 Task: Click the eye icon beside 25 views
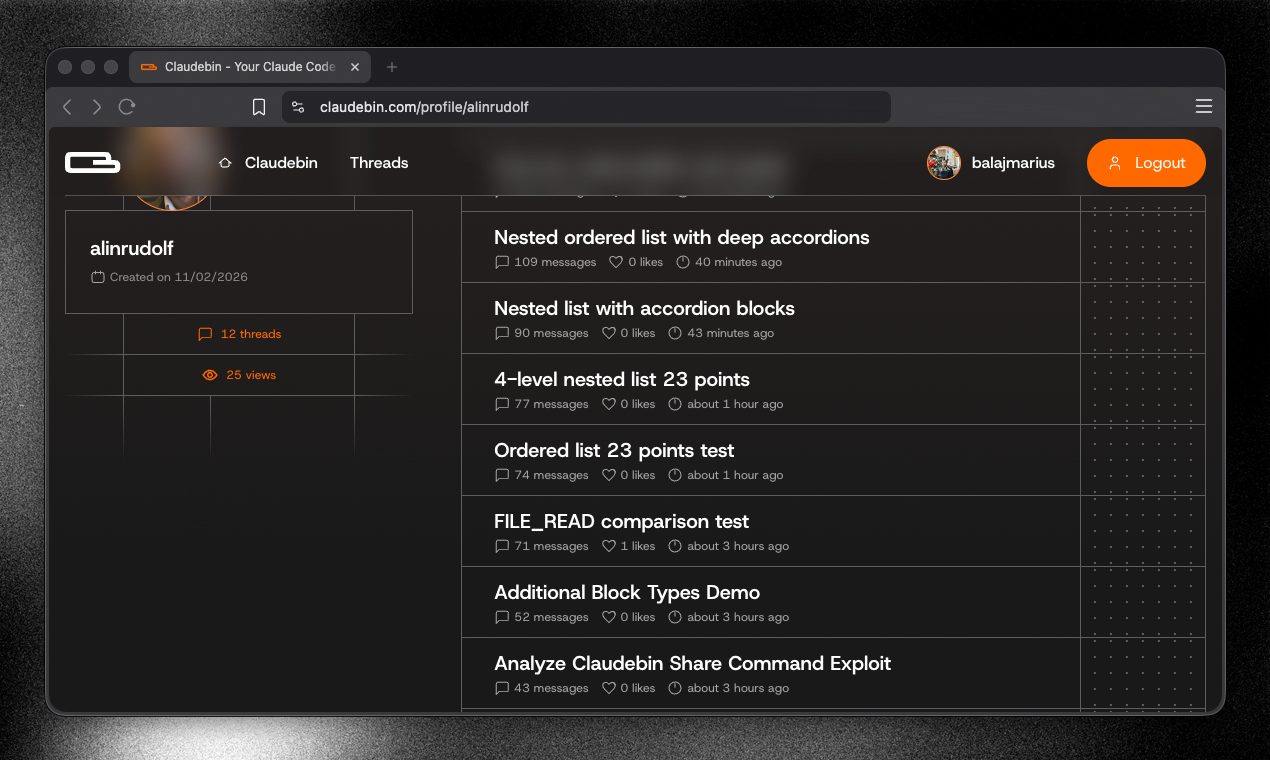209,375
